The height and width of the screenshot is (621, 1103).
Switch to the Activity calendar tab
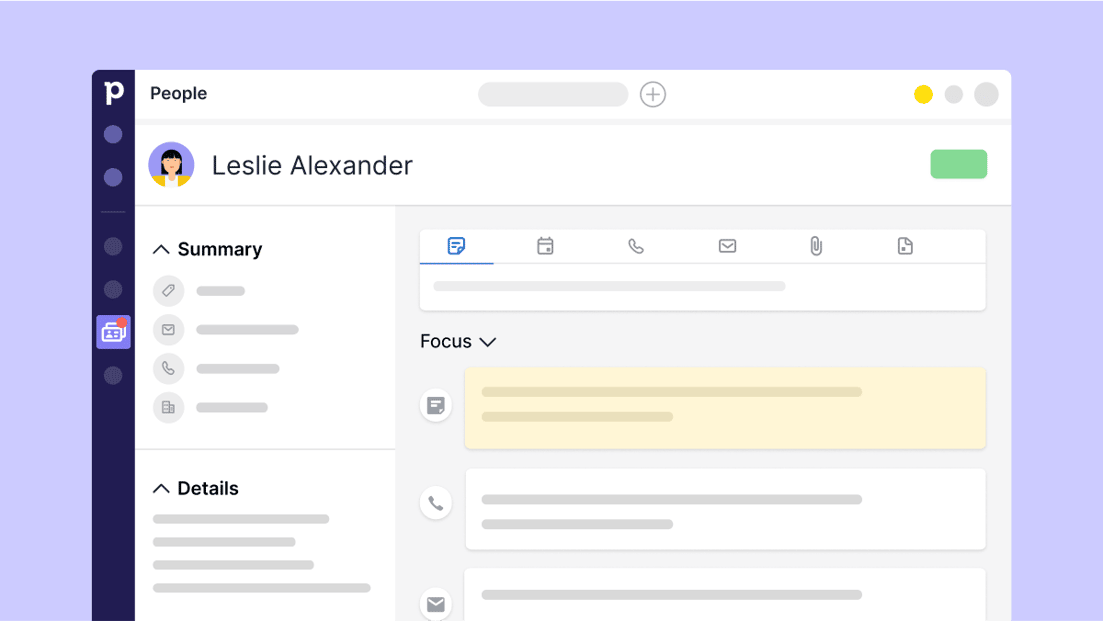tap(545, 246)
